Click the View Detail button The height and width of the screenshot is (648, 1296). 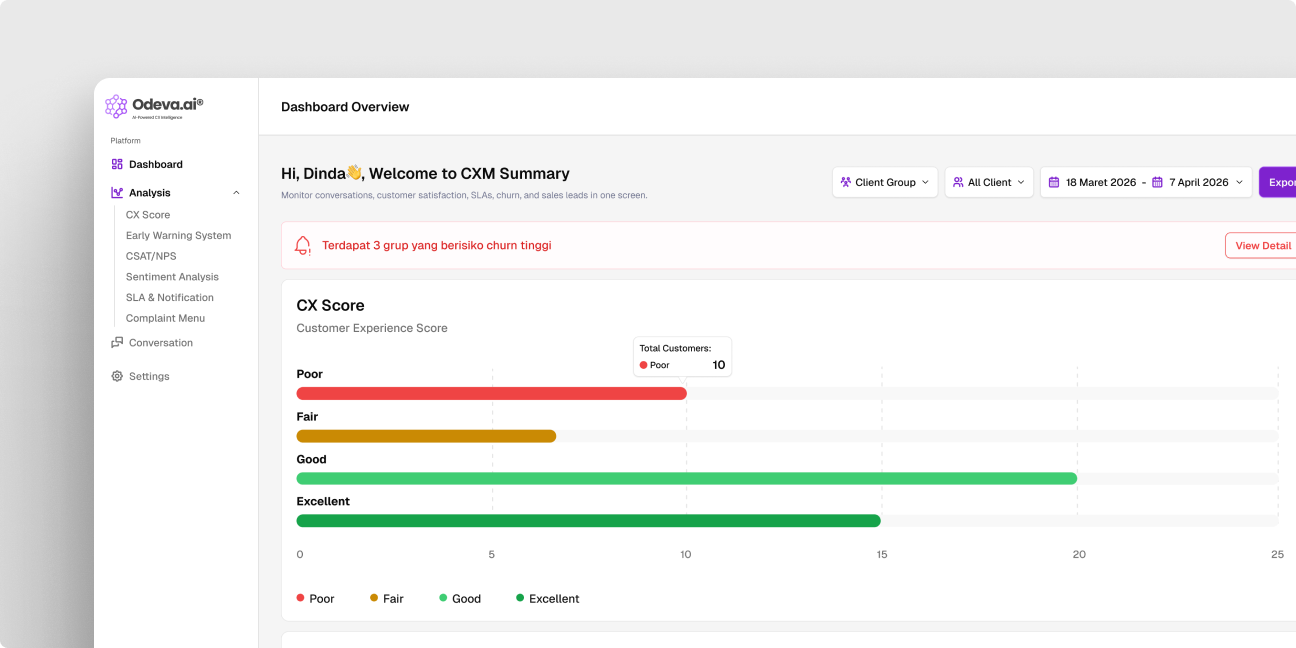1262,245
